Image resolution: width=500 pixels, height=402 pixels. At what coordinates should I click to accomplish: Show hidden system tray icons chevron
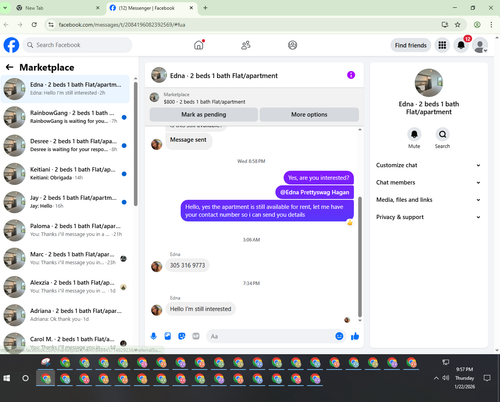(436, 378)
